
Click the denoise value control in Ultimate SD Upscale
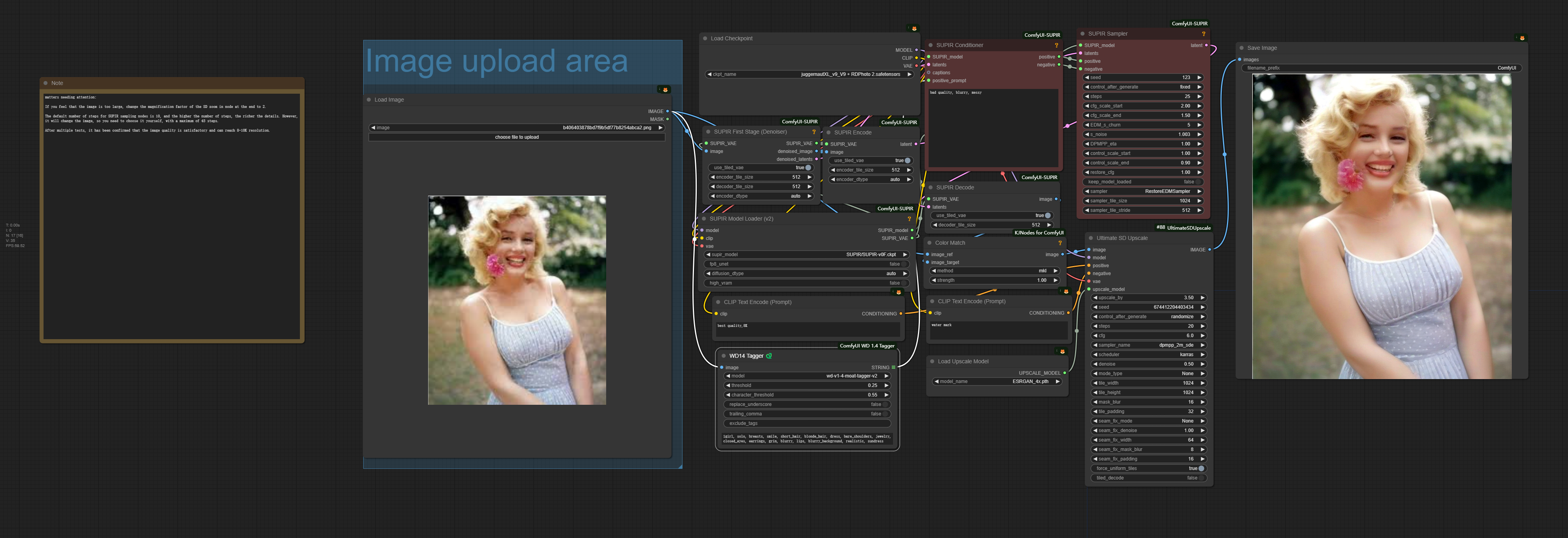coord(1148,364)
